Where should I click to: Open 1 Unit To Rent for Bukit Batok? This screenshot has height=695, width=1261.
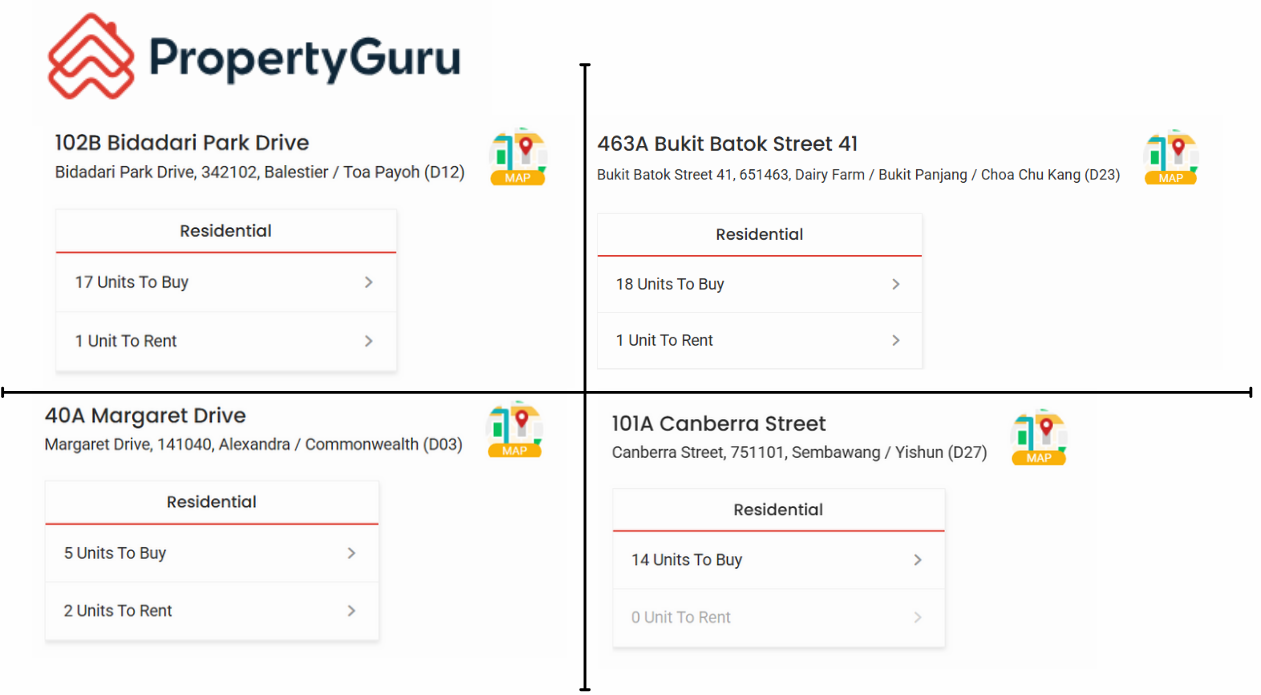tap(760, 341)
